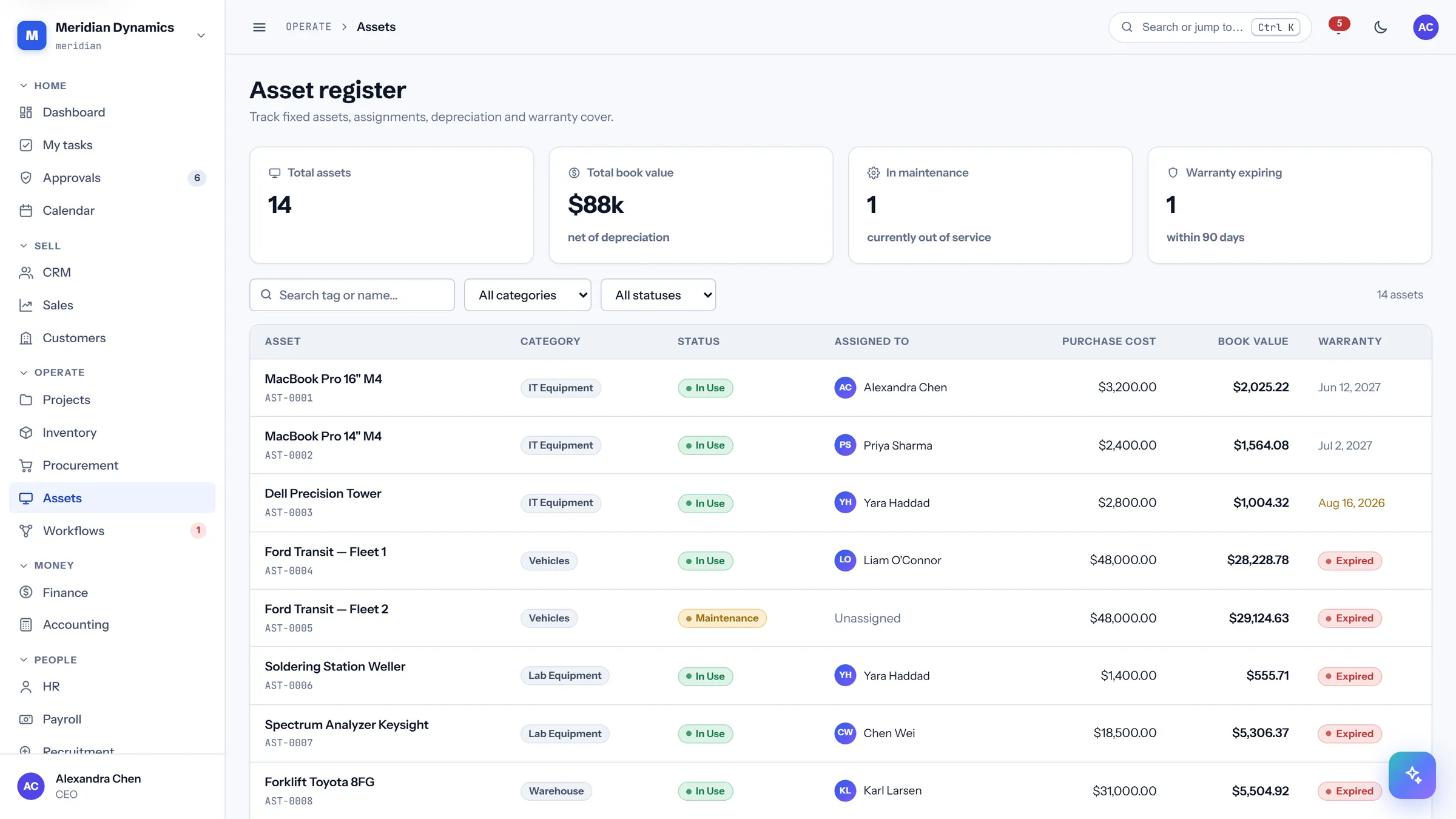Image resolution: width=1456 pixels, height=819 pixels.
Task: Click the Assets monitor icon in sidebar
Action: tap(26, 498)
